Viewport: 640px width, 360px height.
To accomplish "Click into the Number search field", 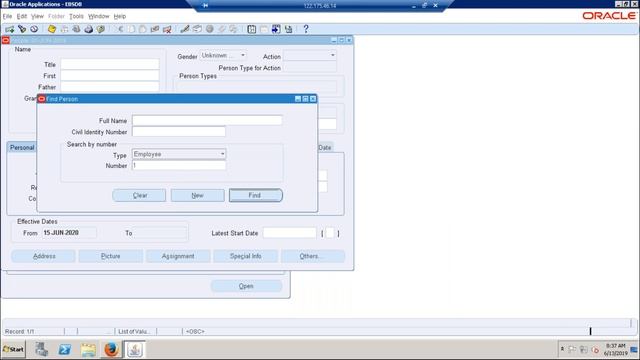I will pos(179,165).
